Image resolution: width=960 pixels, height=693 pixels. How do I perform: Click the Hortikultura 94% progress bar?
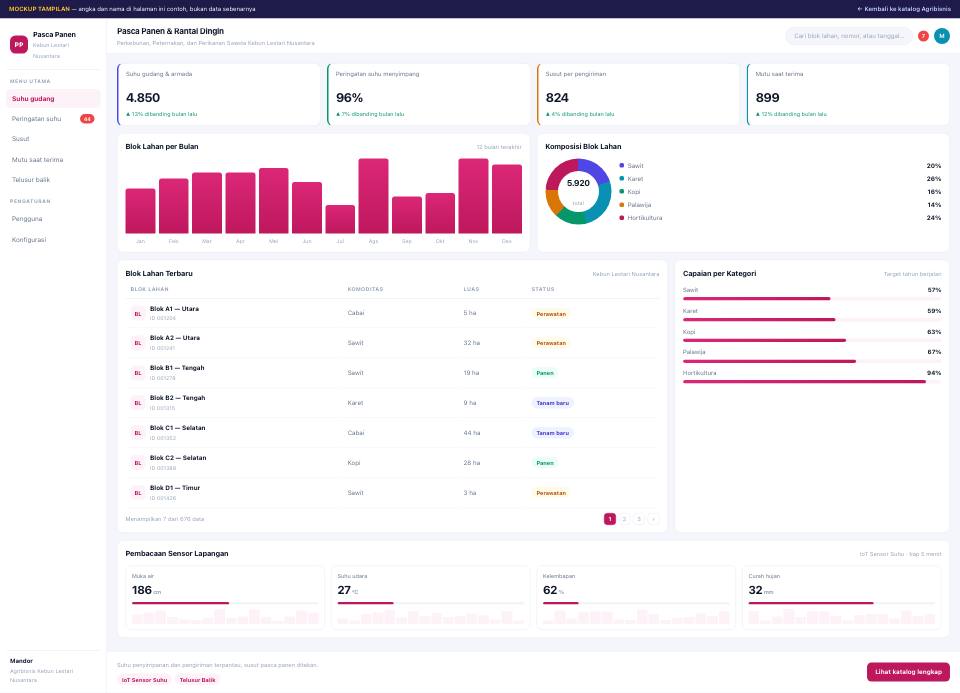812,381
